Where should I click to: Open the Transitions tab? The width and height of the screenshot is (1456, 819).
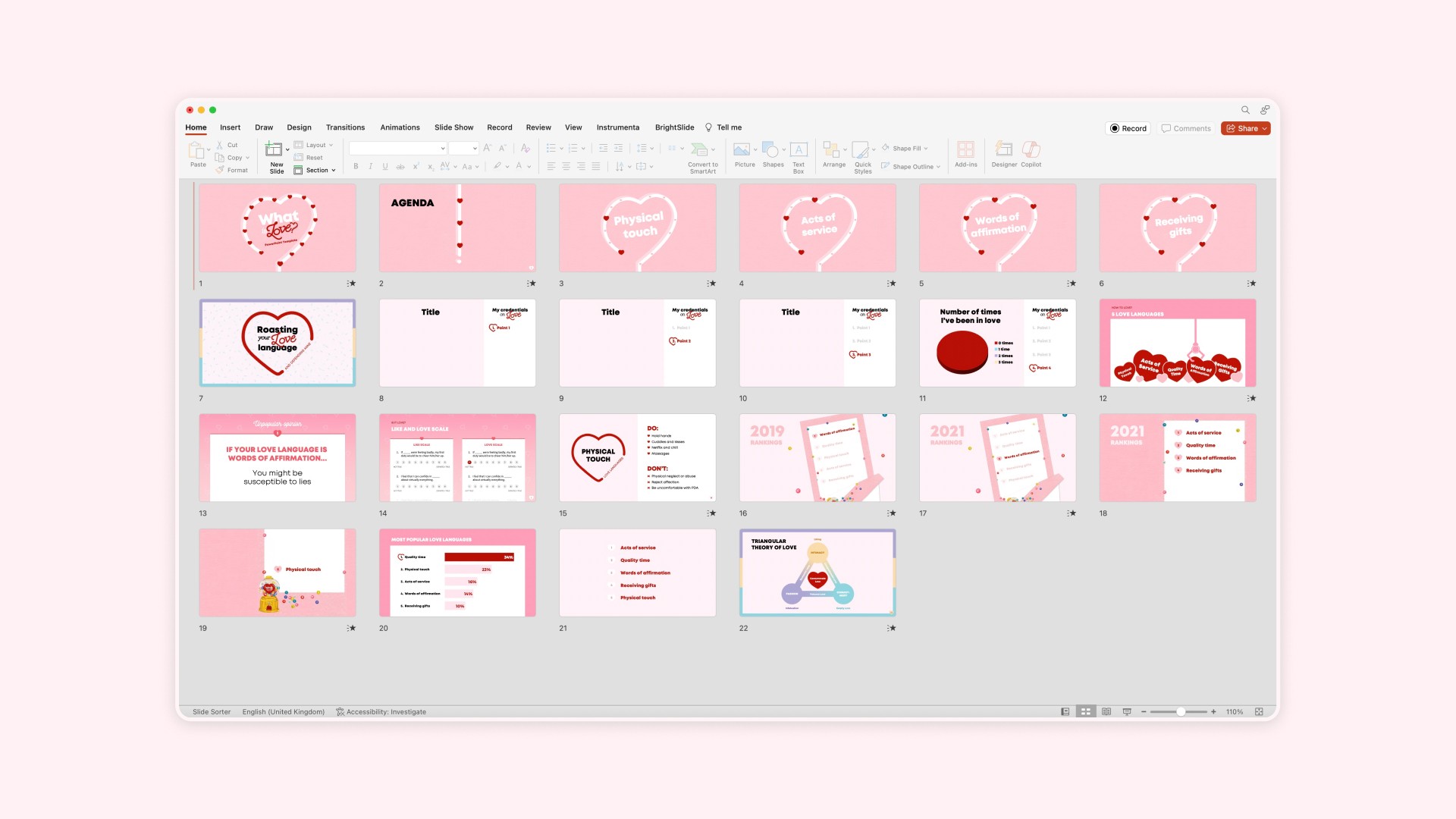(x=345, y=127)
